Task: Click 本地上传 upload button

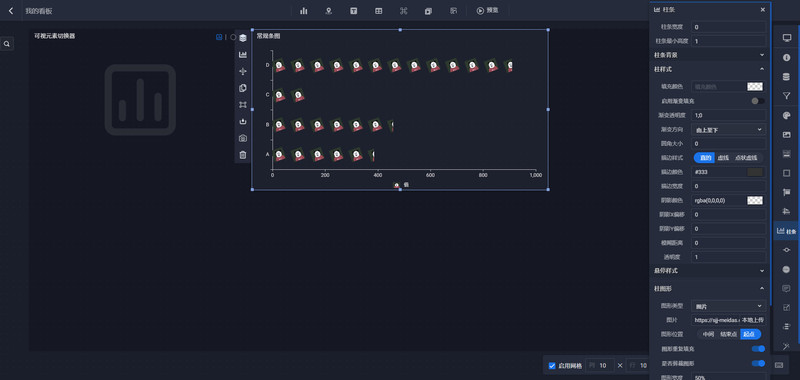Action: point(753,320)
